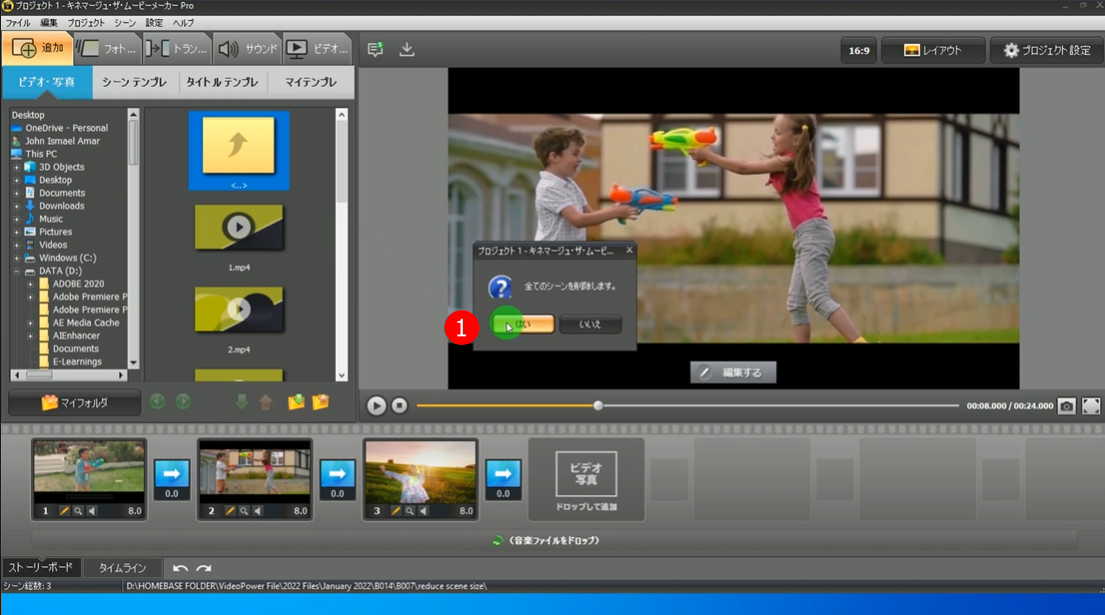Viewport: 1105px width, 615px height.
Task: Open the サウンド tab
Action: tap(247, 48)
